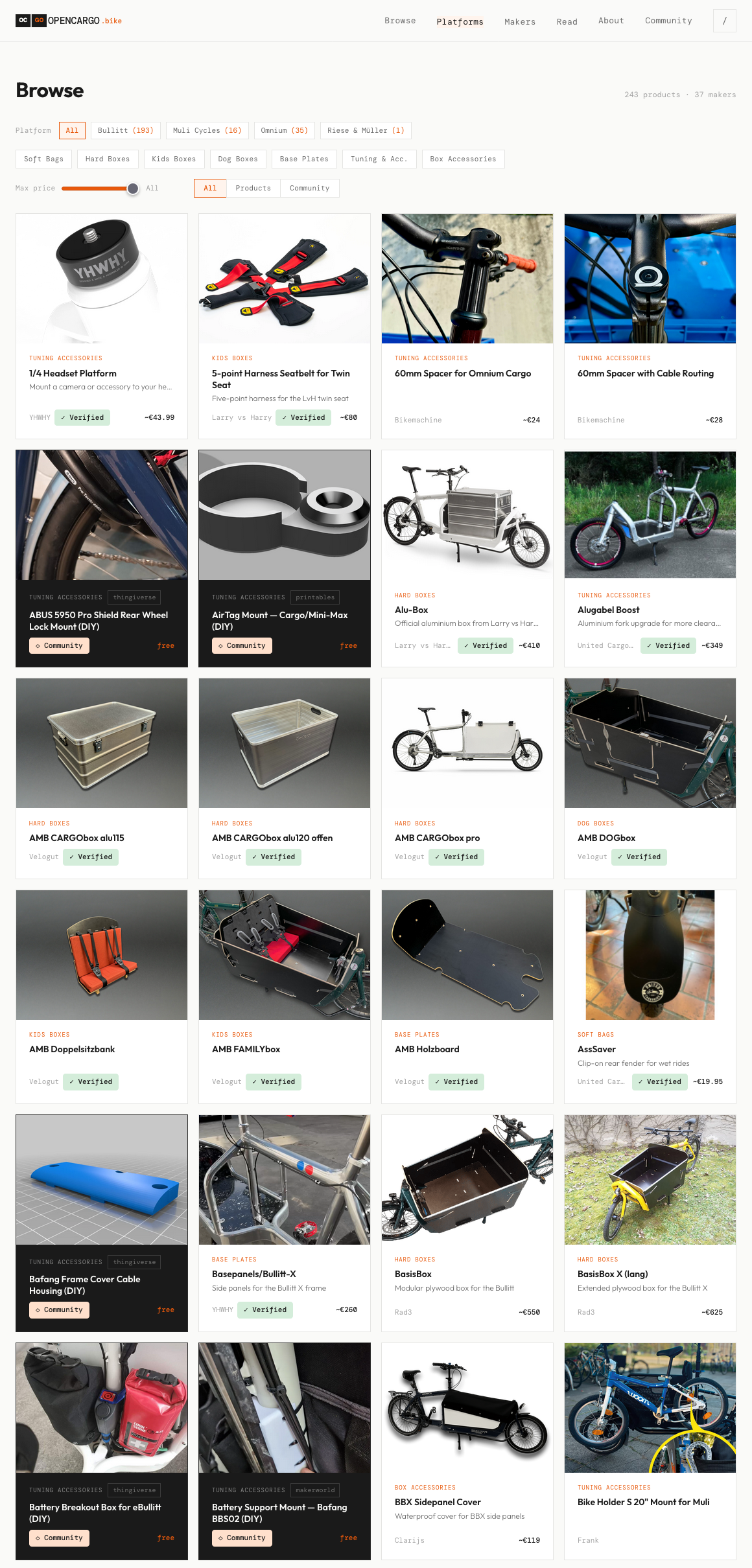
Task: Open the BasisBox X (lang) product title
Action: pos(613,1274)
